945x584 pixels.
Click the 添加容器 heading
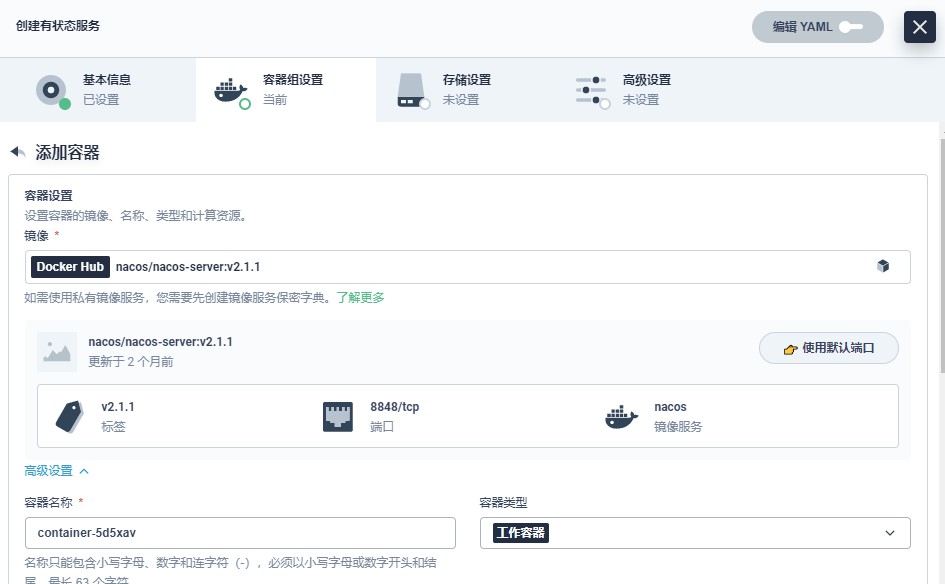tap(67, 152)
